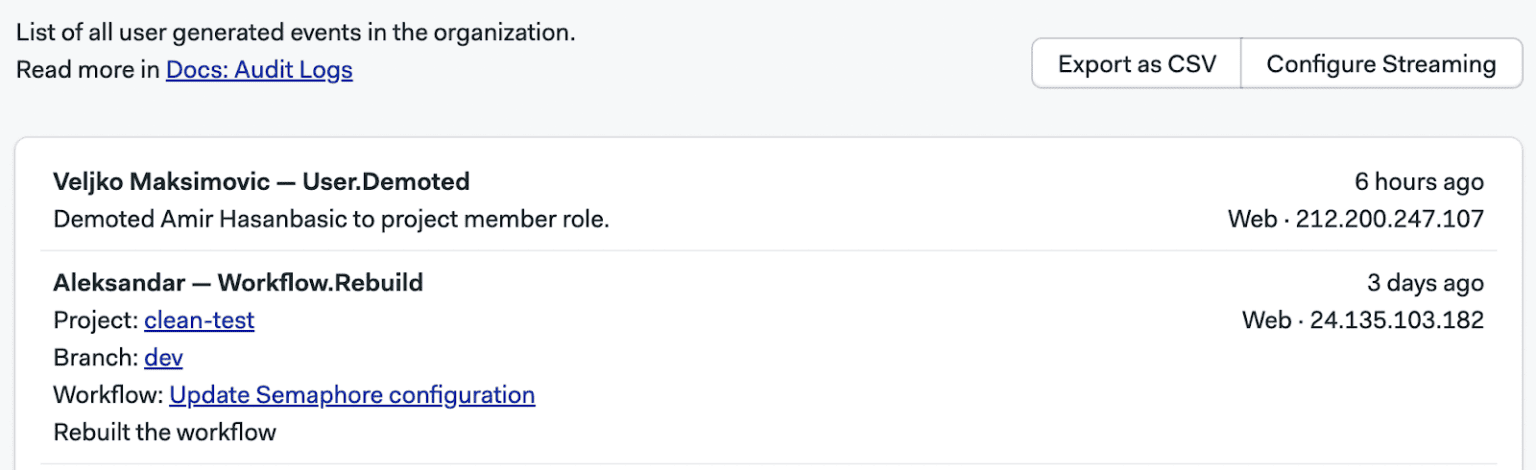Viewport: 1536px width, 470px height.
Task: Select the IP address 212.200.247.107
Action: pyautogui.click(x=1390, y=219)
